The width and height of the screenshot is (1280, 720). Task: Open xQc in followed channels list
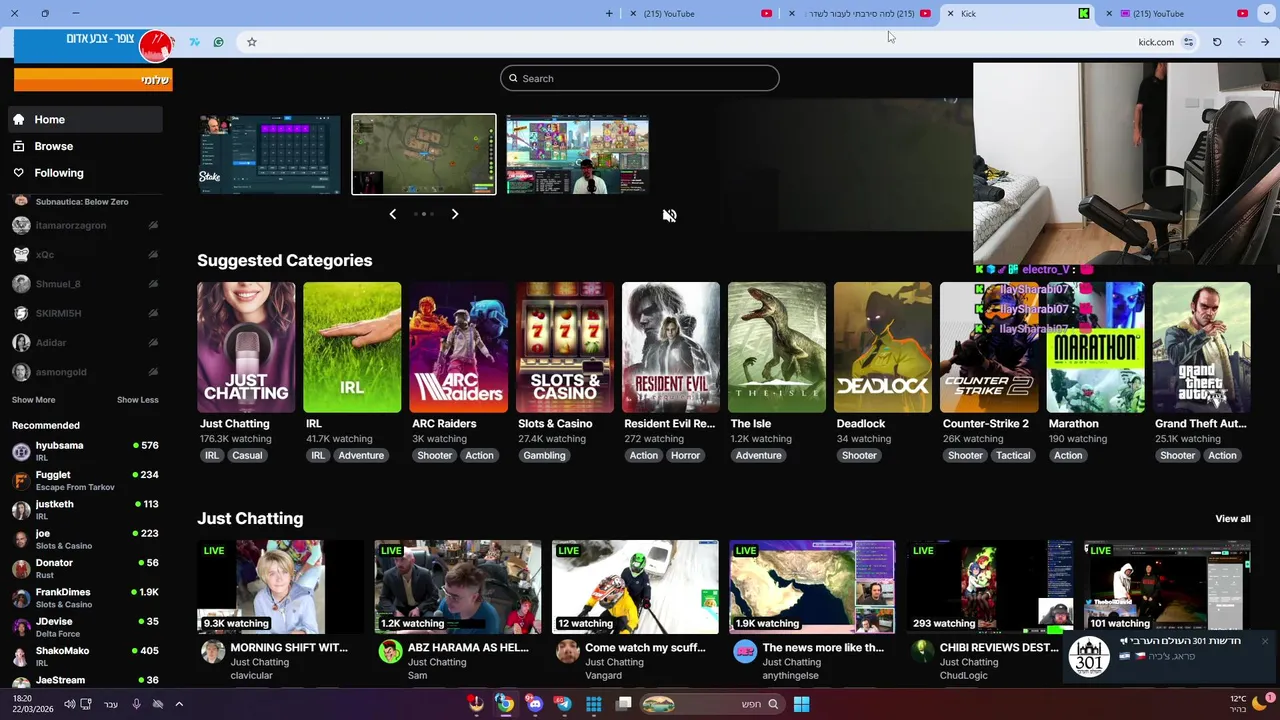(86, 254)
